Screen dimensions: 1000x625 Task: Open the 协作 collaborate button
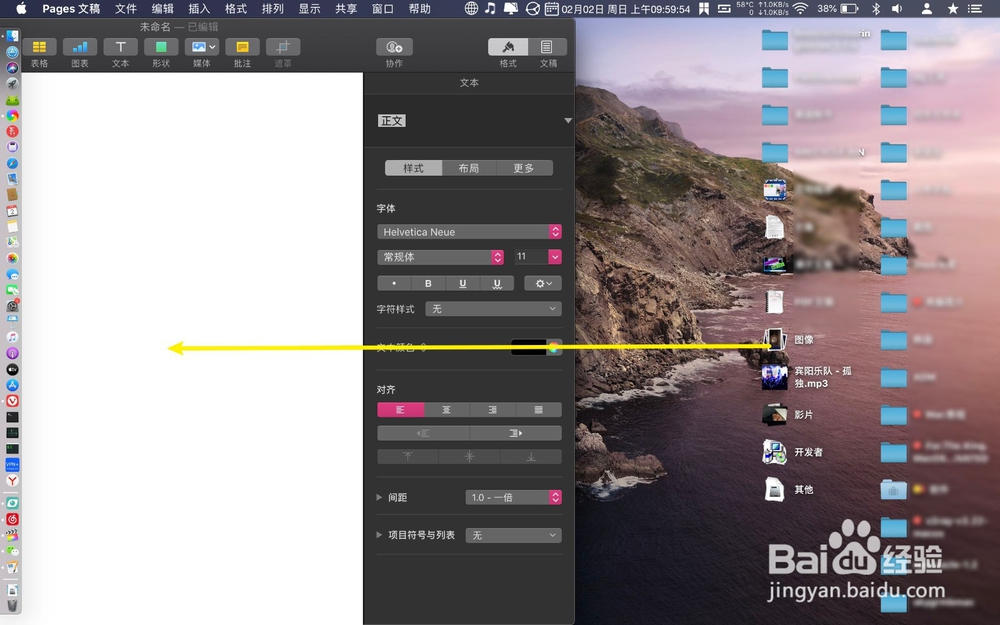tap(394, 47)
